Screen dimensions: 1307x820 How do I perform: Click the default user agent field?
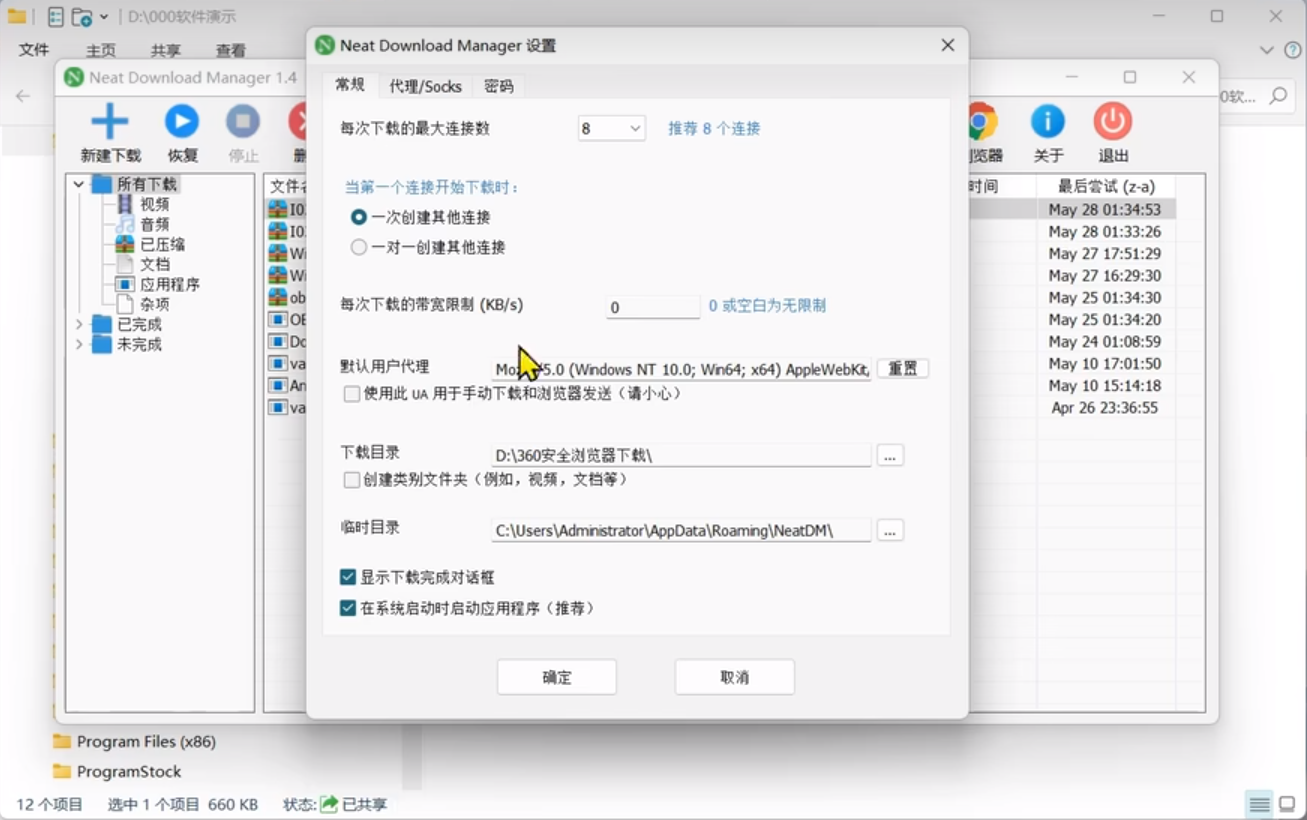(x=681, y=369)
